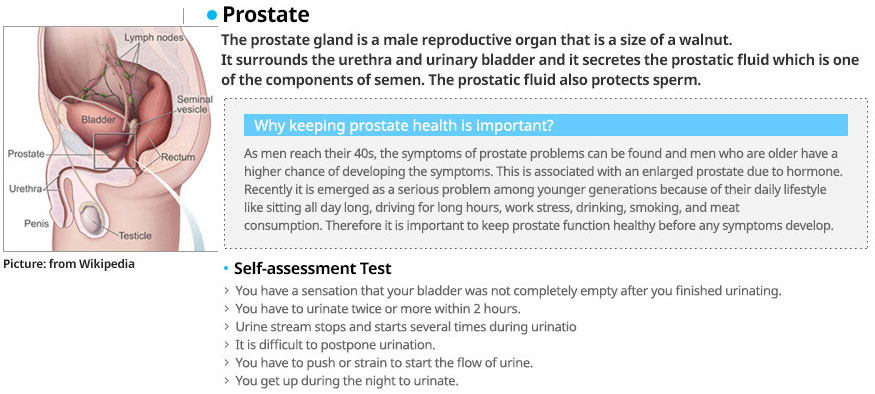Viewport: 875px width, 394px height.
Task: Click the Bladder label in the diagram
Action: coord(99,120)
